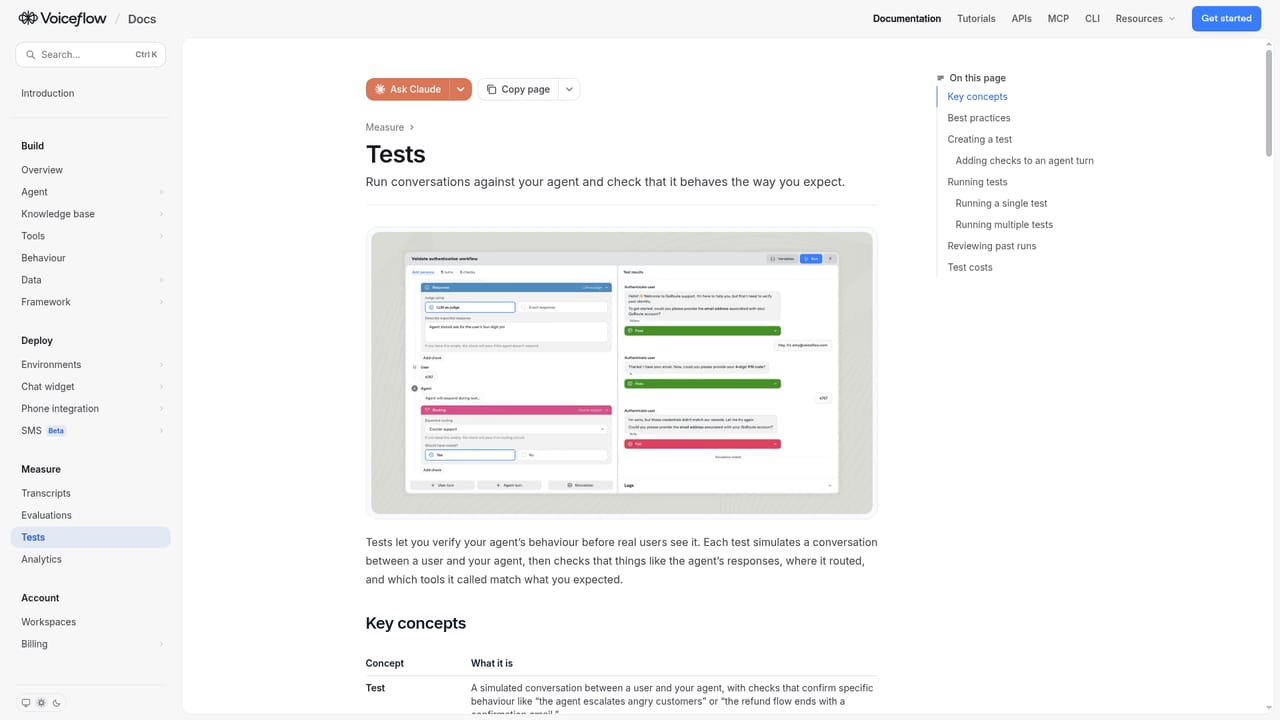Image resolution: width=1280 pixels, height=720 pixels.
Task: Switch to light theme sun icon
Action: [41, 703]
